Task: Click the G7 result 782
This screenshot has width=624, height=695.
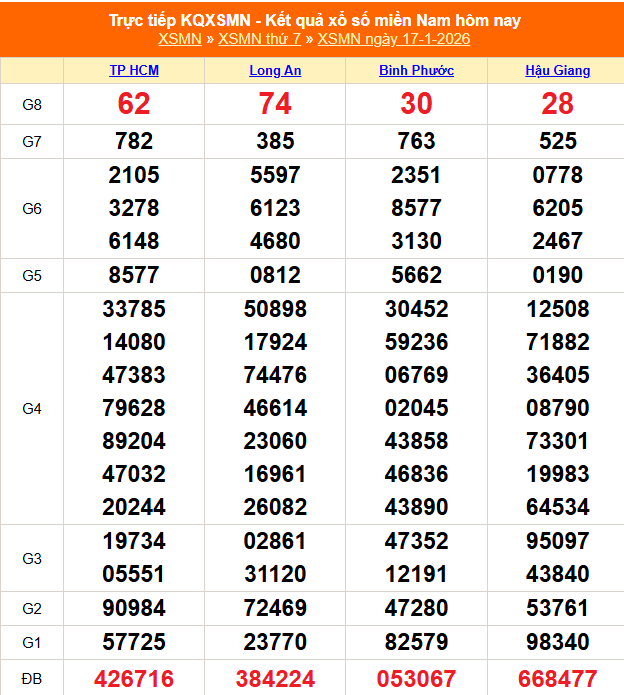Action: coord(134,141)
